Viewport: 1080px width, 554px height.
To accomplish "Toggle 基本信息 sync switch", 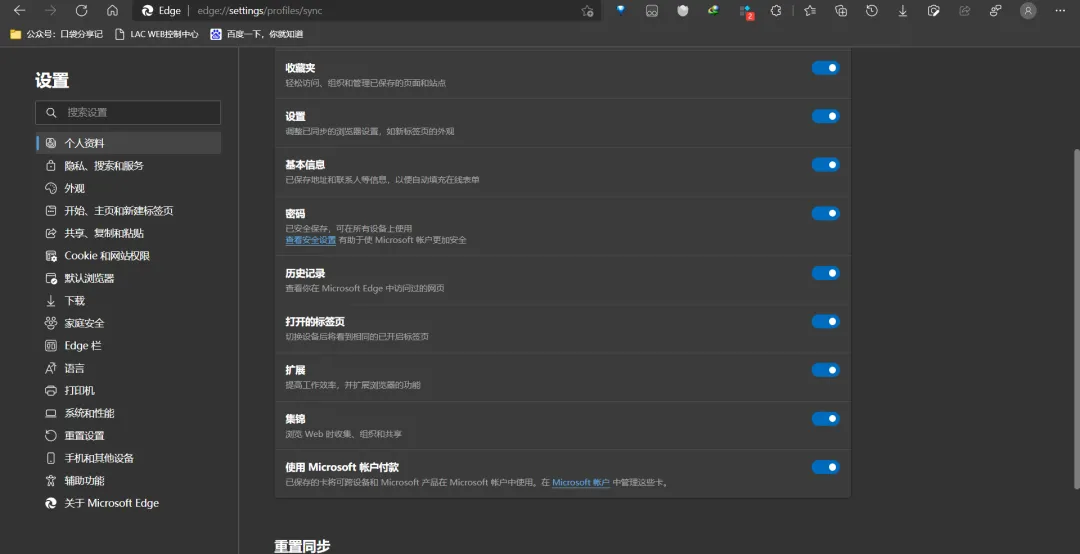I will pos(825,165).
